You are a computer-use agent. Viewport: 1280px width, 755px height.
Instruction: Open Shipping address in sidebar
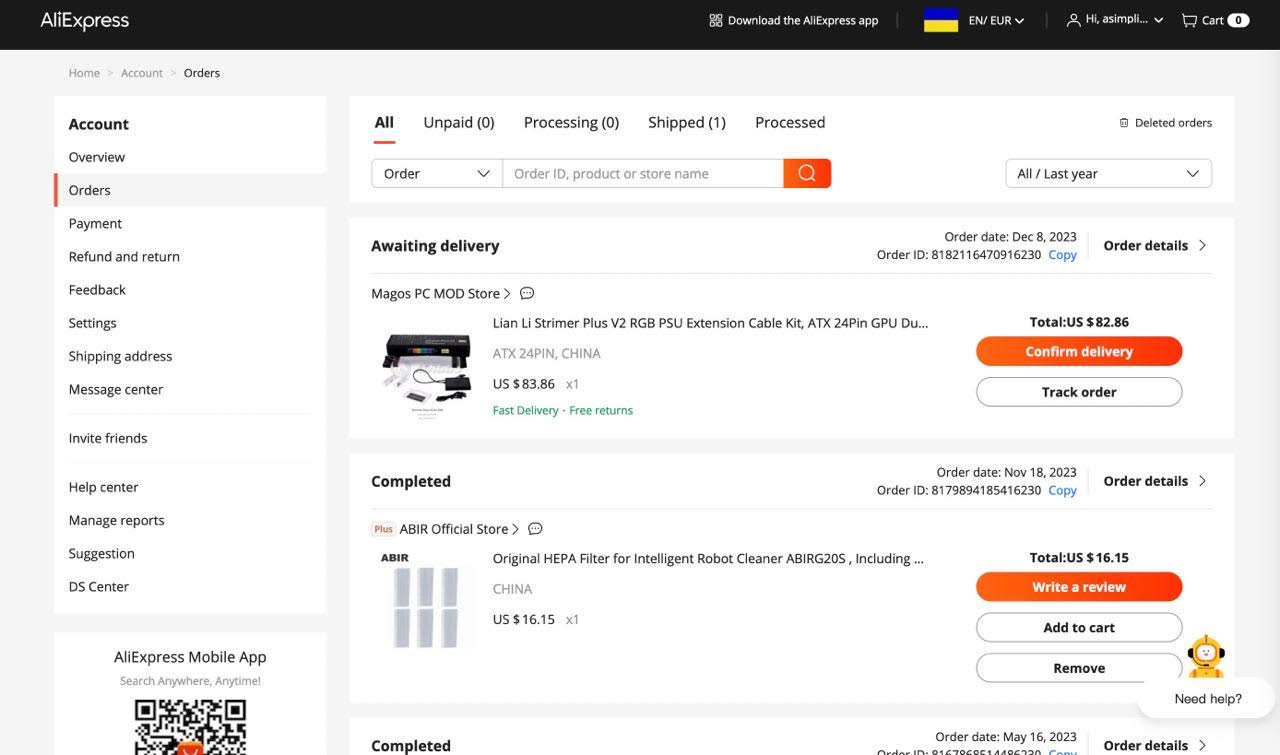pyautogui.click(x=120, y=356)
